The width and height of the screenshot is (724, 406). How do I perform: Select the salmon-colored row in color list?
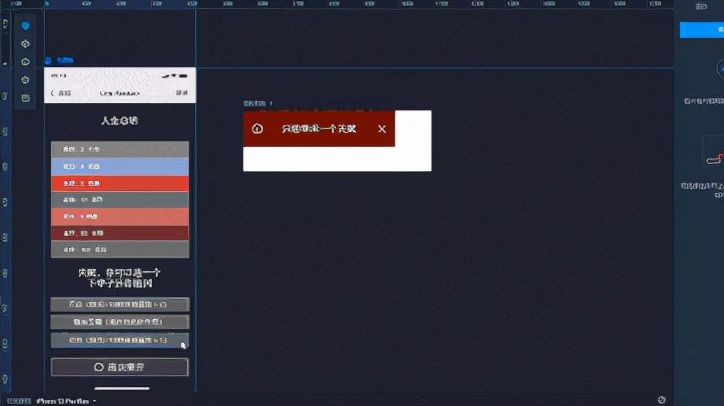120,216
